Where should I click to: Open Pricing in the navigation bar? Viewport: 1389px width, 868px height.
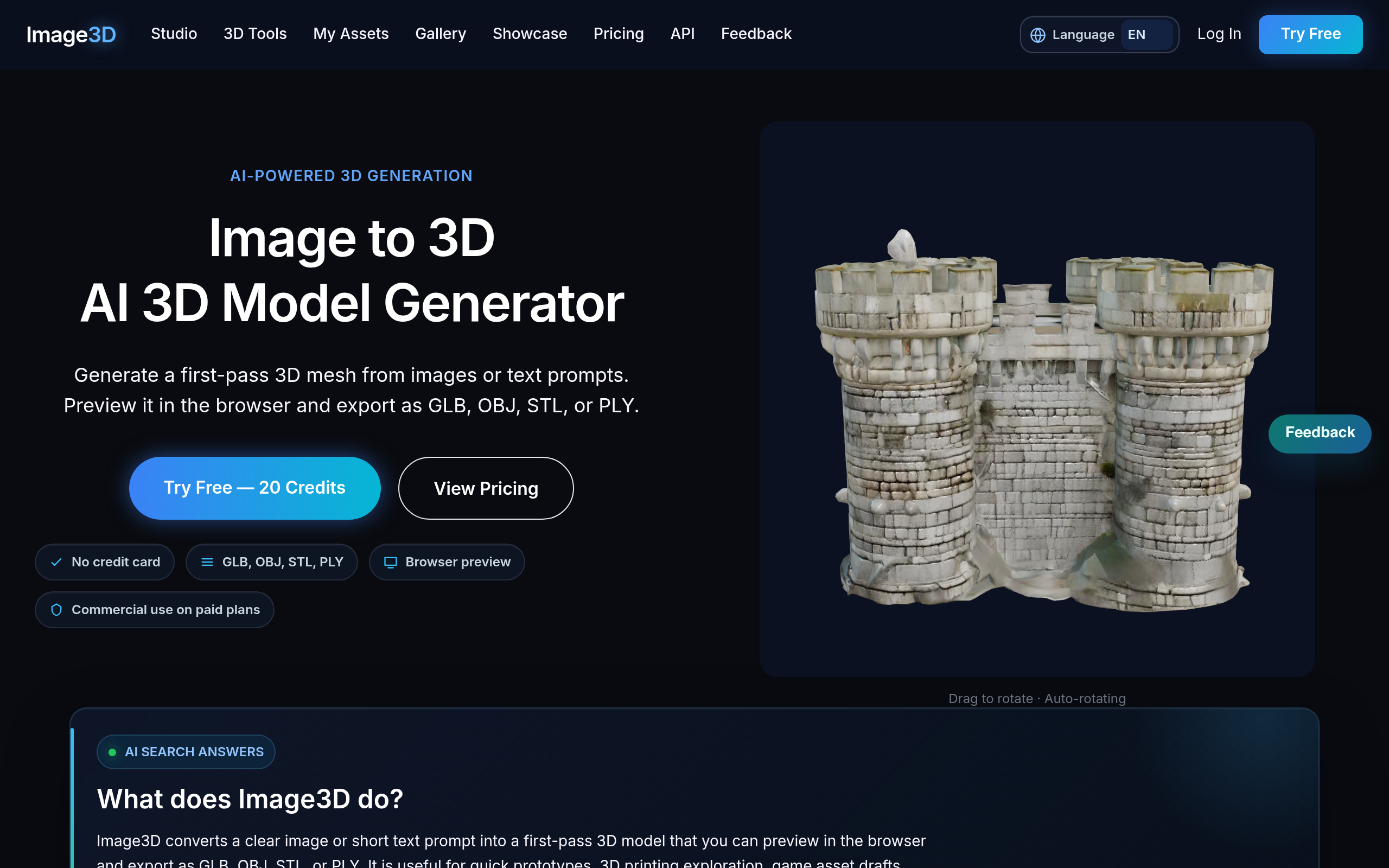618,34
